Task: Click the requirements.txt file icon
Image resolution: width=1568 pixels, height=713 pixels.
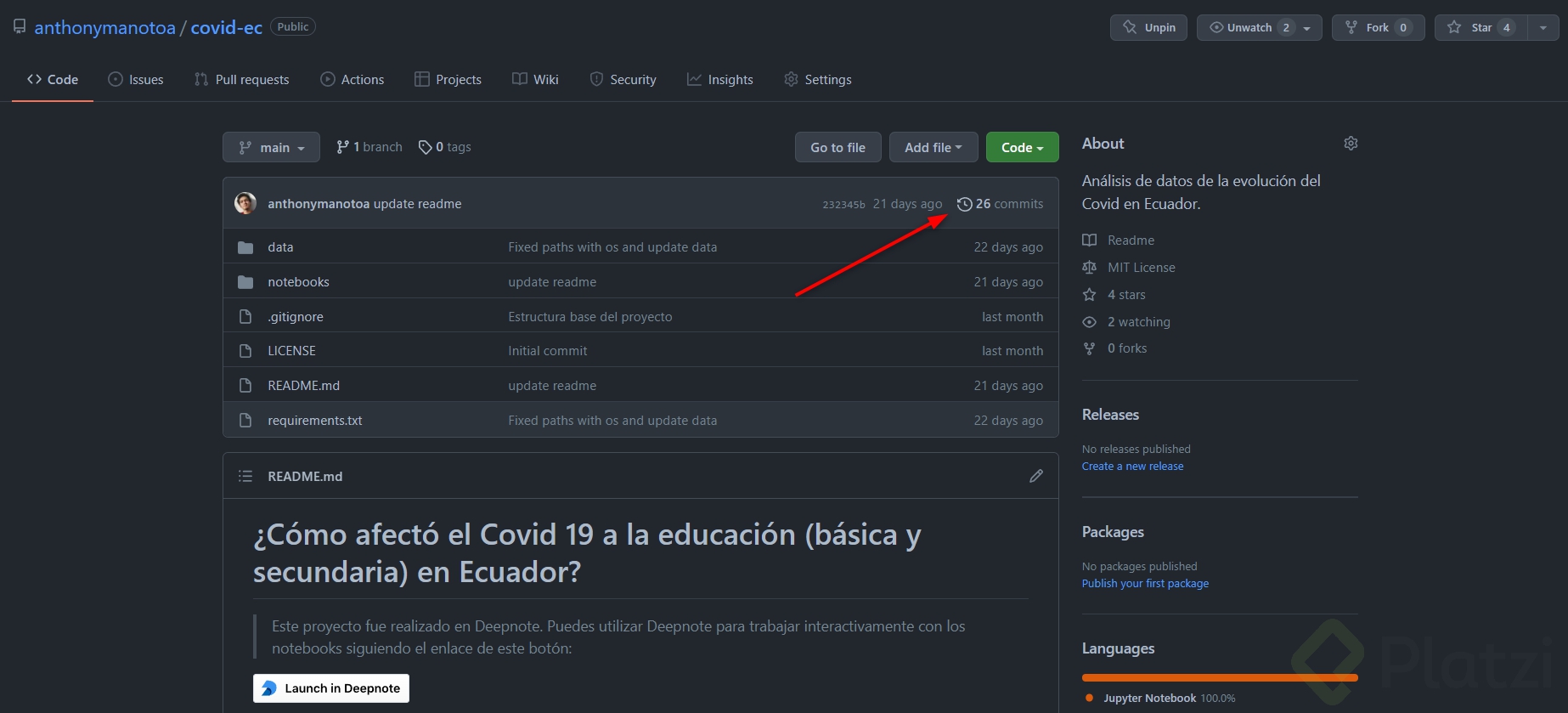Action: (245, 420)
